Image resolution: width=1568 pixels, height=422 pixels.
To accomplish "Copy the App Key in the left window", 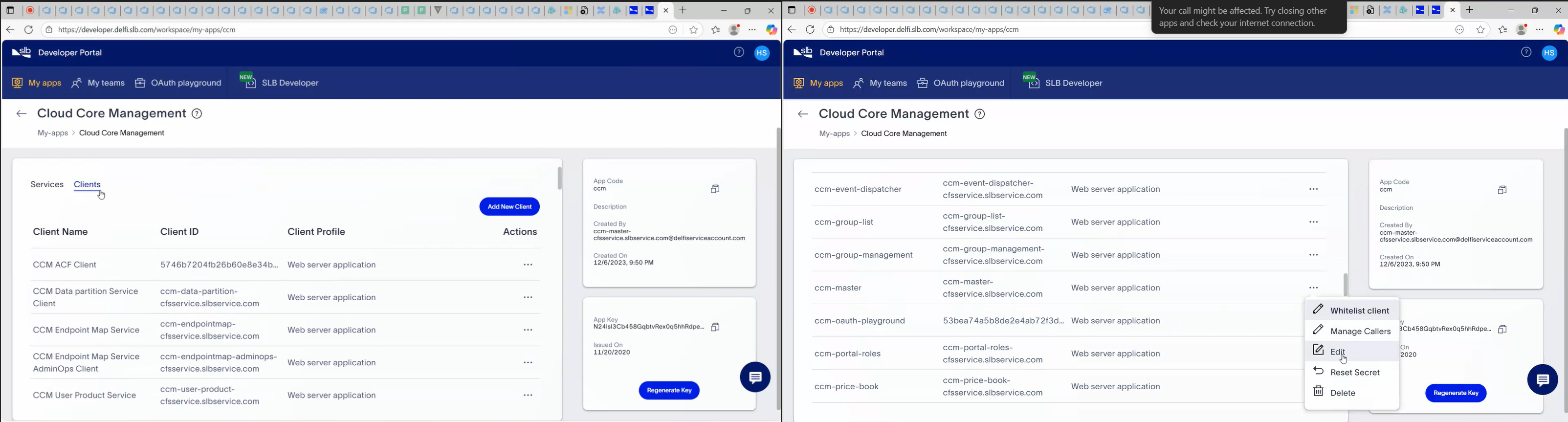I will pos(716,328).
